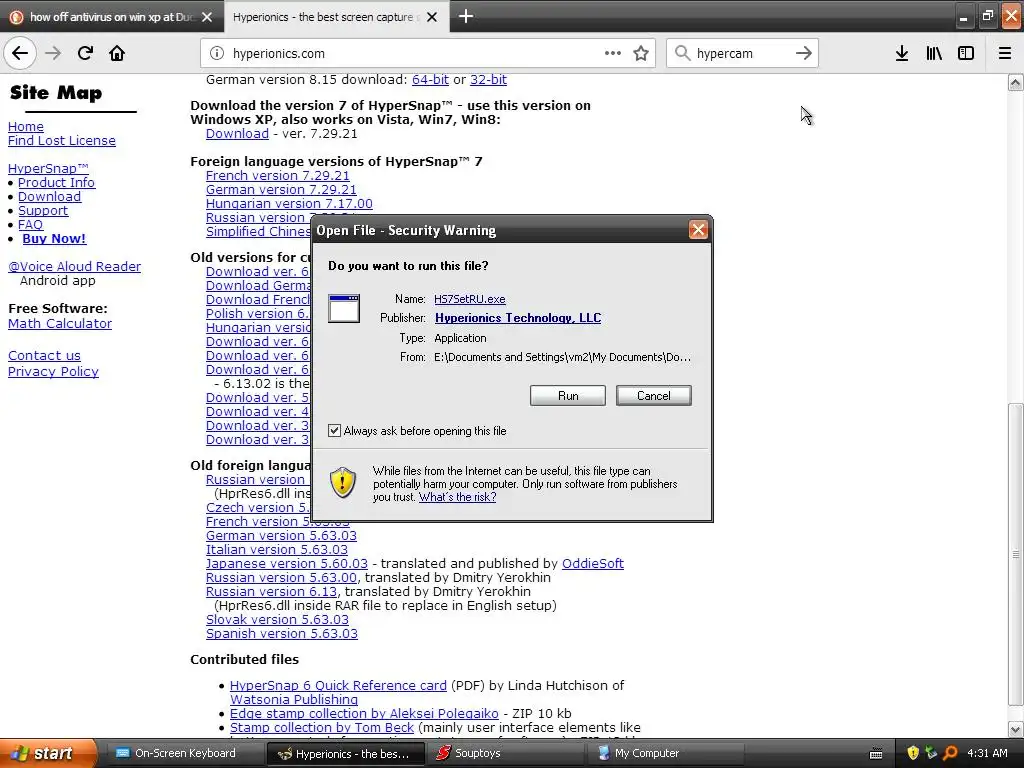Click the yellow security shield icon in dialog
Image resolution: width=1024 pixels, height=768 pixels.
(x=343, y=483)
